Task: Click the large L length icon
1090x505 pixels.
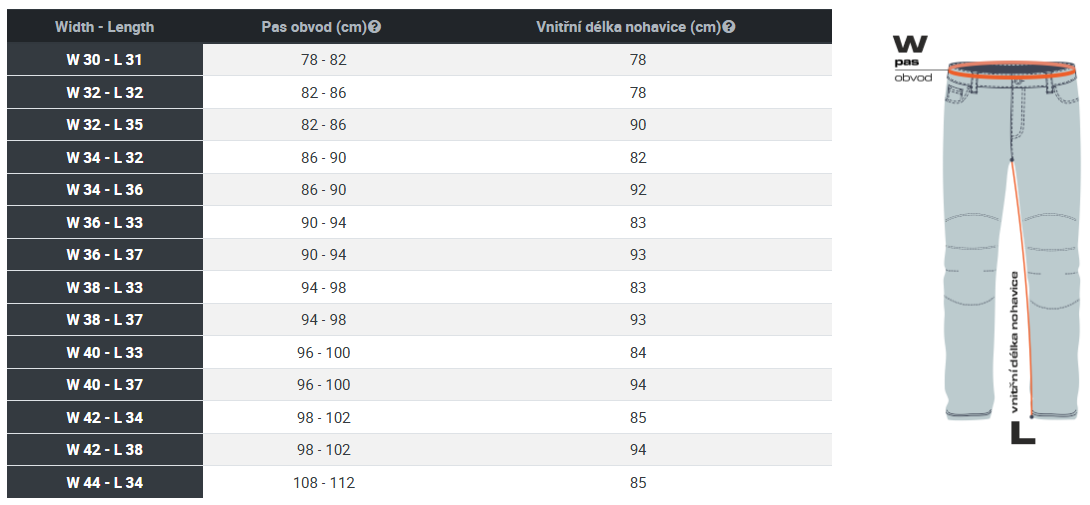Action: pyautogui.click(x=1023, y=432)
